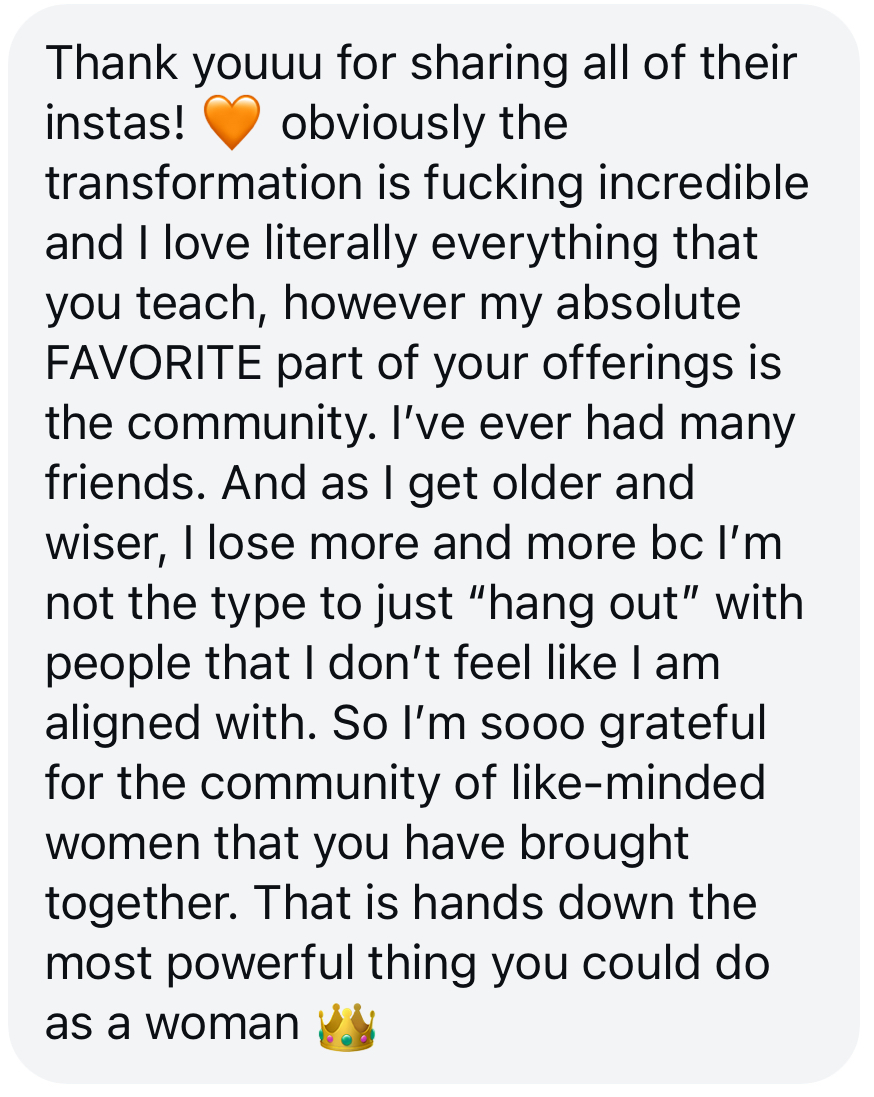874x1097 pixels.
Task: Click the gold crown emoji
Action: point(346,1027)
